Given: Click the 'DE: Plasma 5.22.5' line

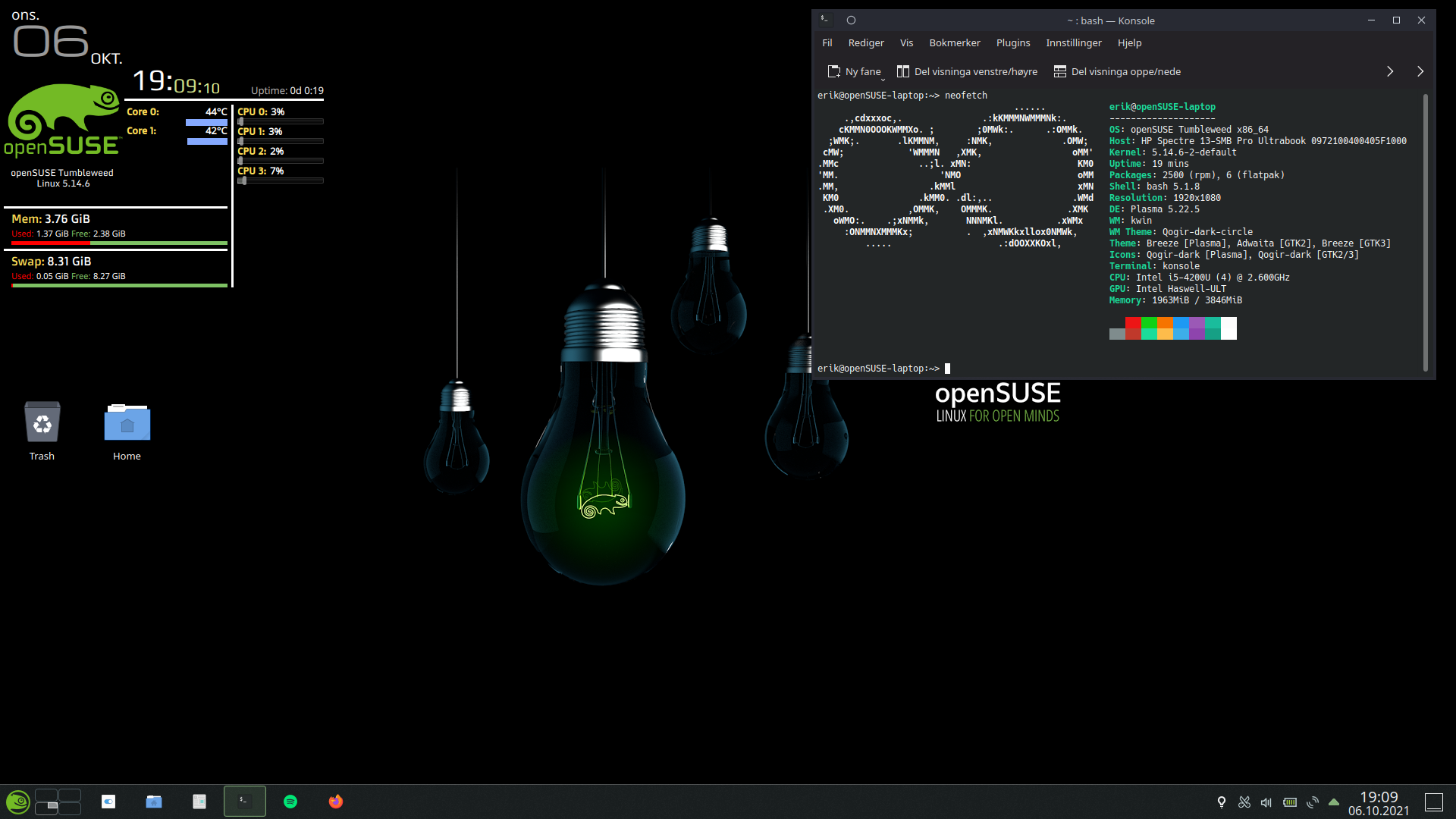Looking at the screenshot, I should tap(1154, 209).
